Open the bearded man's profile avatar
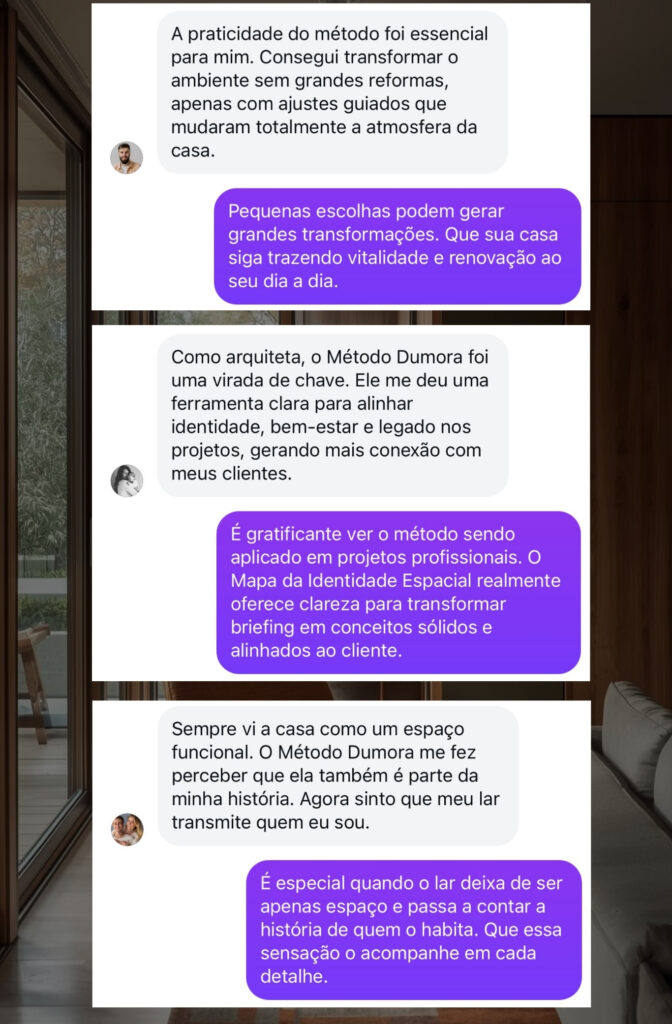Viewport: 672px width, 1024px height. pyautogui.click(x=126, y=157)
